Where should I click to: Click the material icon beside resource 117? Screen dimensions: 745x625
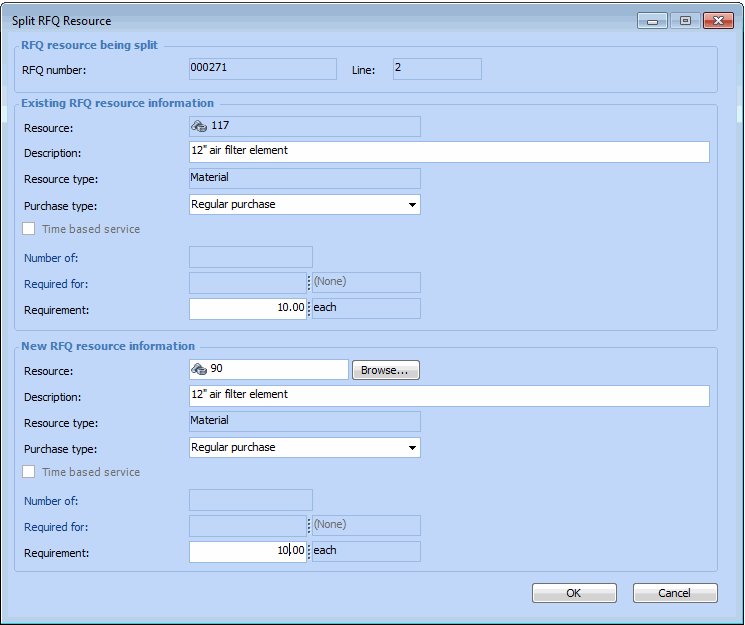point(198,127)
